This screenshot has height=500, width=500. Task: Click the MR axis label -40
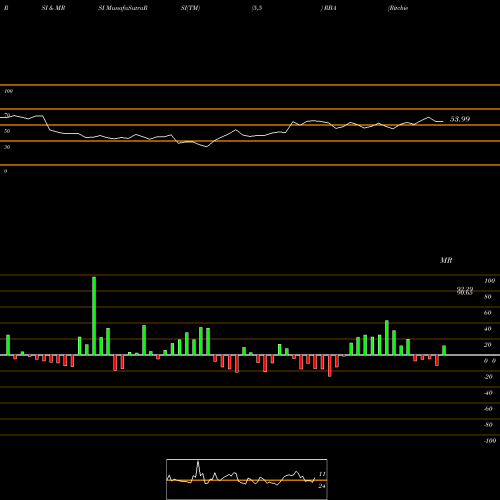488,393
